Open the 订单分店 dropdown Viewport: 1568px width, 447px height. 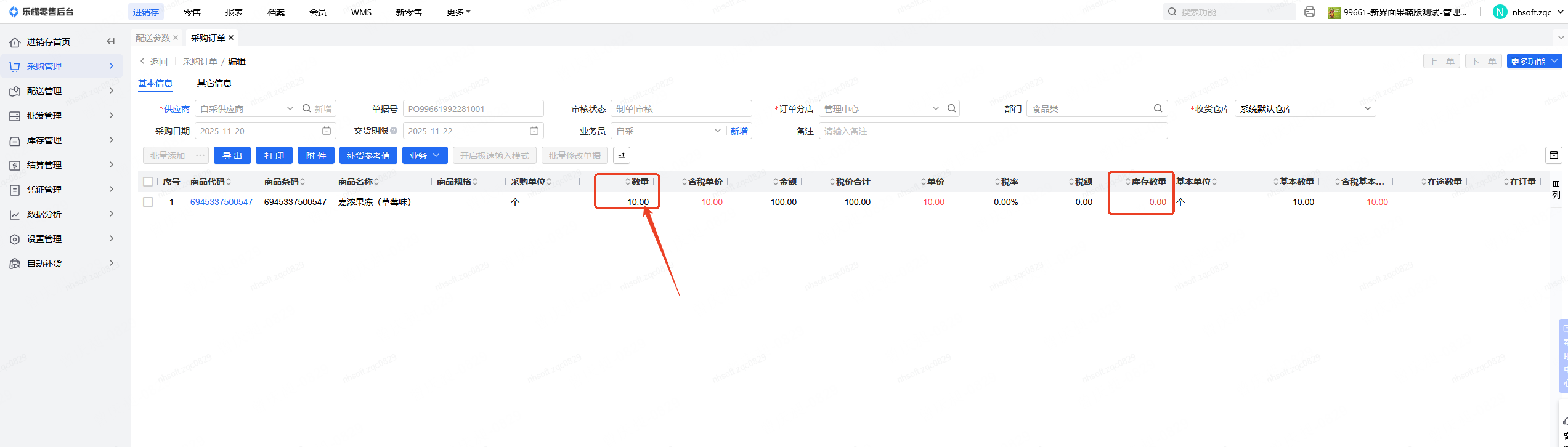point(936,108)
